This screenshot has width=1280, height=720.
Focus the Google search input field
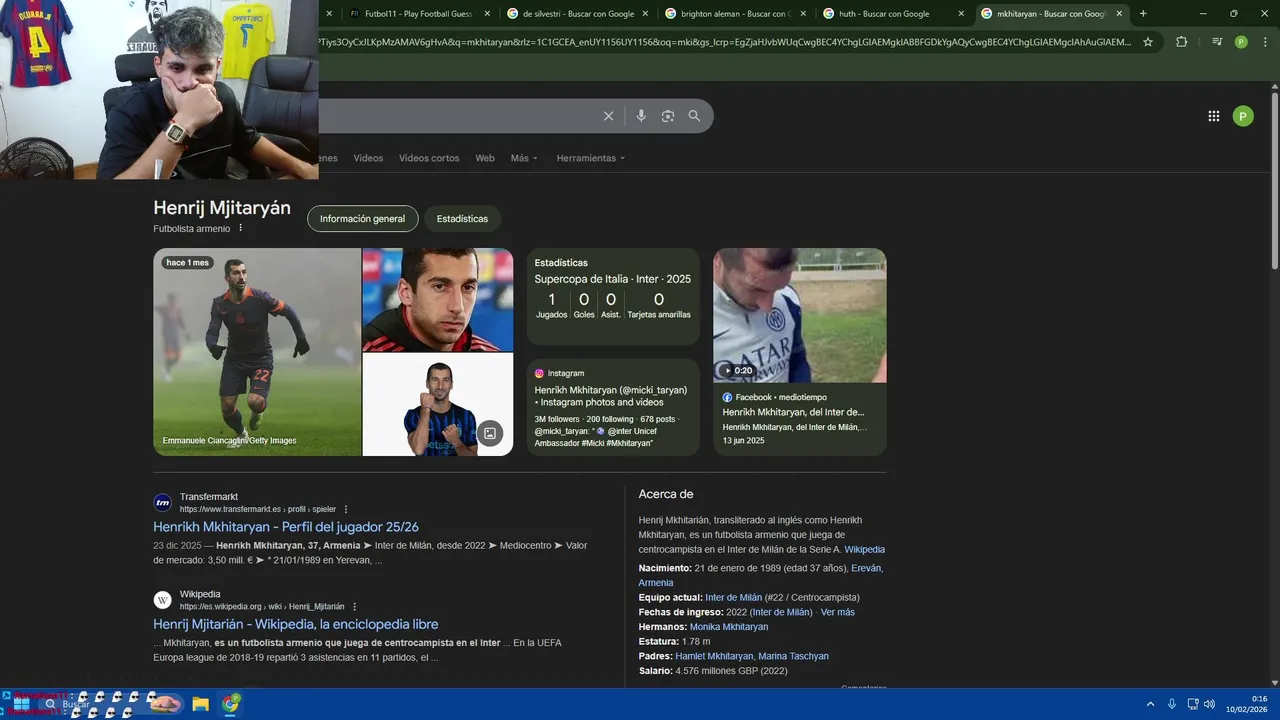pyautogui.click(x=458, y=116)
